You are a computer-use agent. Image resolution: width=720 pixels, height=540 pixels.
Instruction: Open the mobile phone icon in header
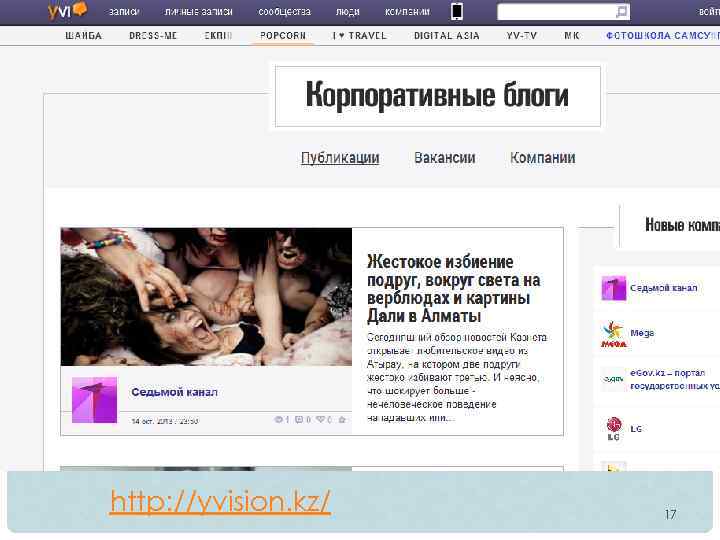click(456, 11)
